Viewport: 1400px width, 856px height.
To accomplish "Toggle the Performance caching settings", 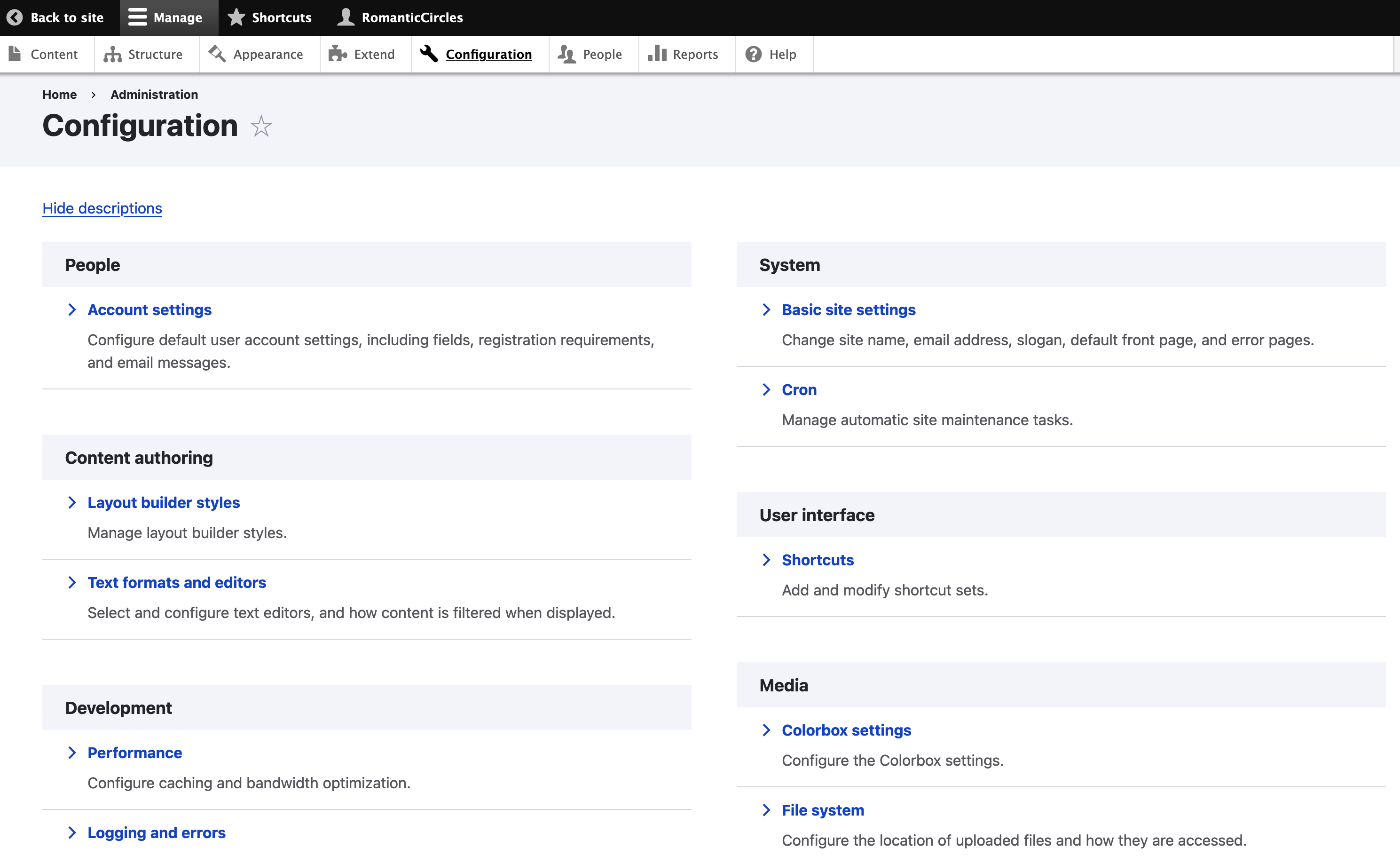I will [x=134, y=752].
